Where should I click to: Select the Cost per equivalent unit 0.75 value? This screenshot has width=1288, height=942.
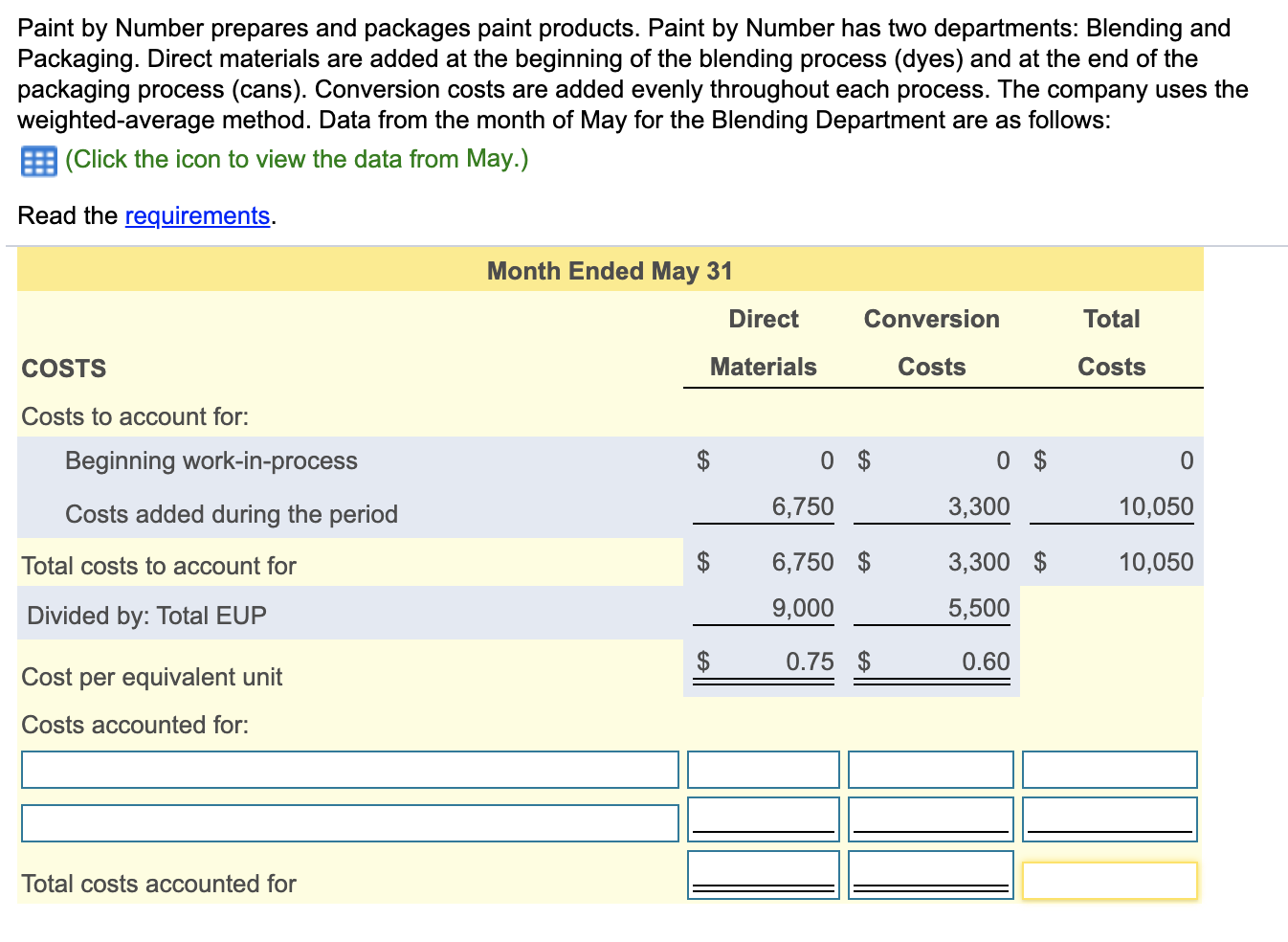pyautogui.click(x=809, y=661)
